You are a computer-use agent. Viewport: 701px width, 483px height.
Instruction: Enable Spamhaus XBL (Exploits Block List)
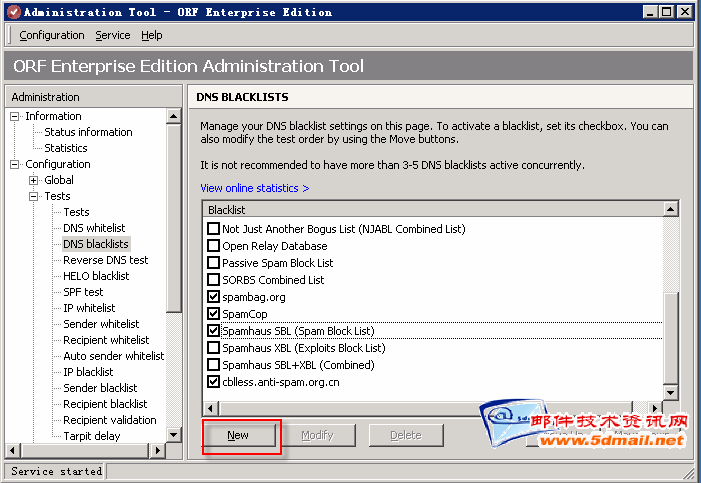(213, 348)
